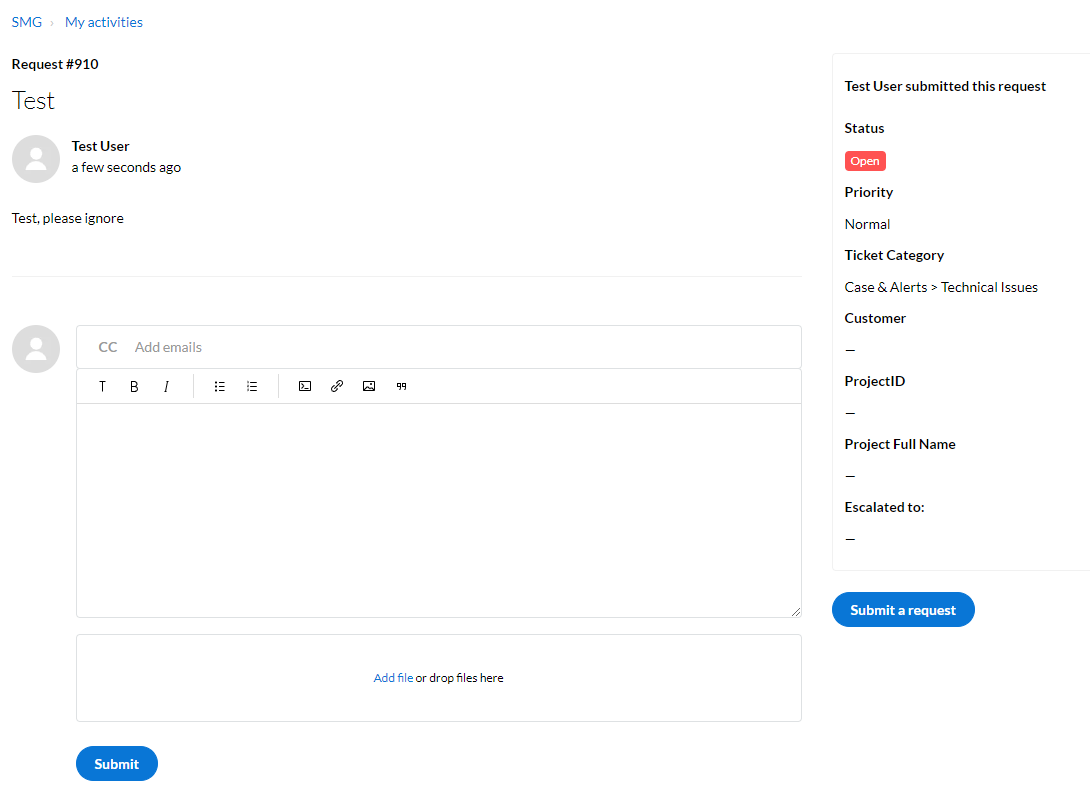Insert a numbered list
The image size is (1090, 805).
tap(252, 387)
